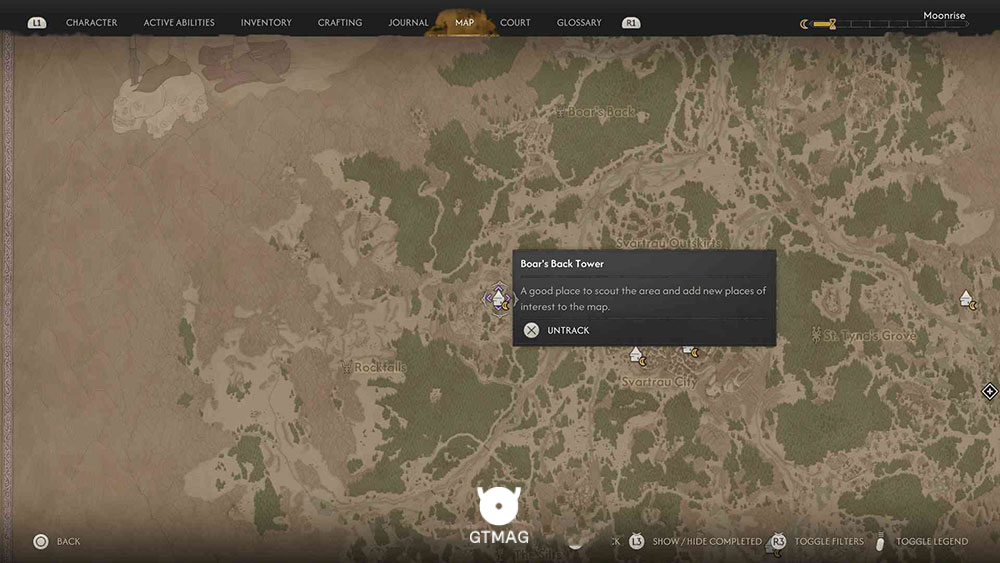Click the R3 stick icon
The image size is (1000, 563).
point(778,541)
